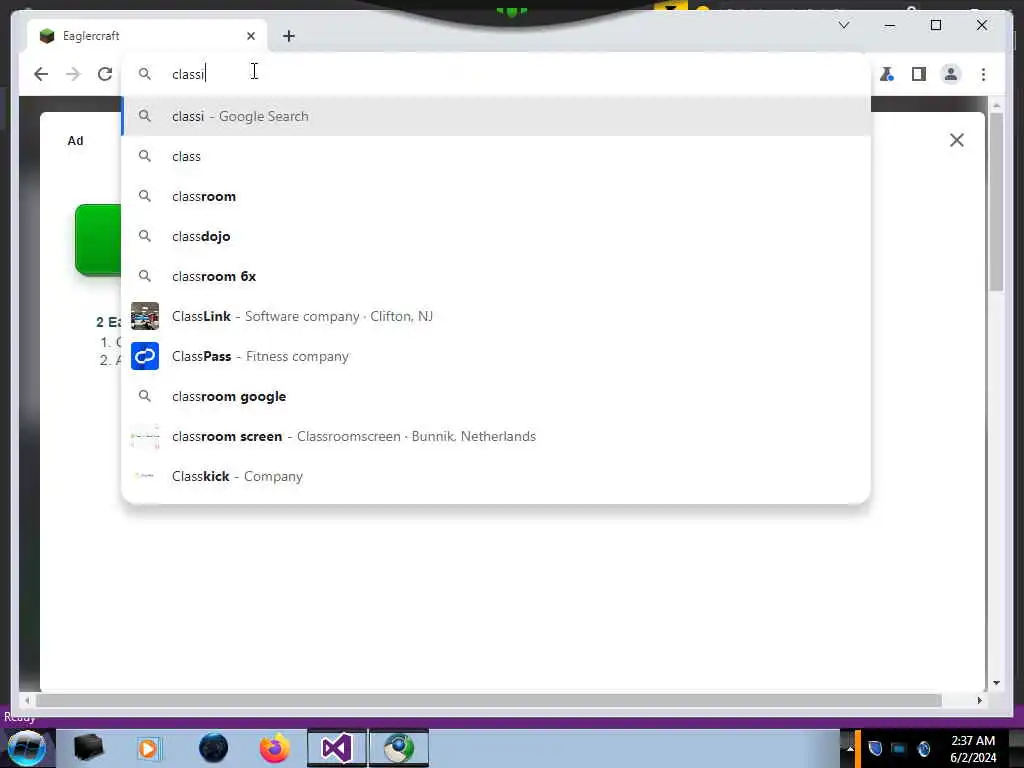Viewport: 1024px width, 768px height.
Task: Click the page's vertical scrollbar thumb
Action: (996, 202)
